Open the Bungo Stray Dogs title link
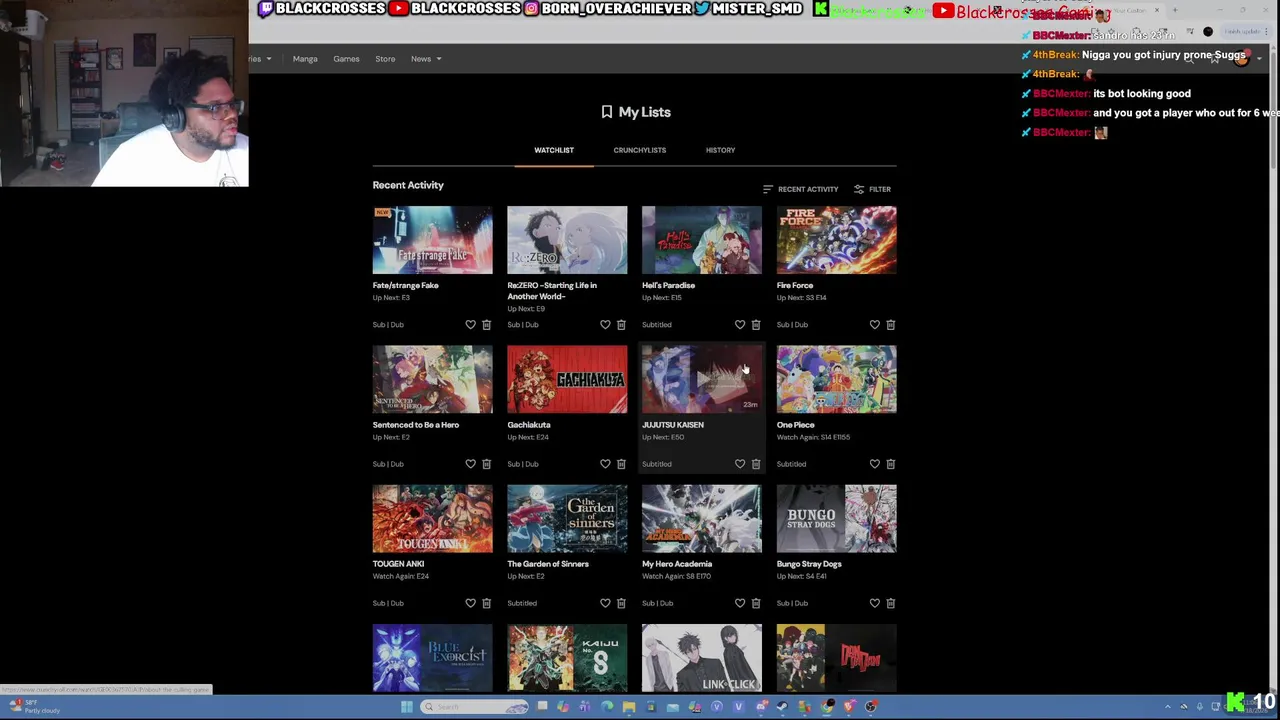Viewport: 1280px width, 720px height. click(x=809, y=564)
